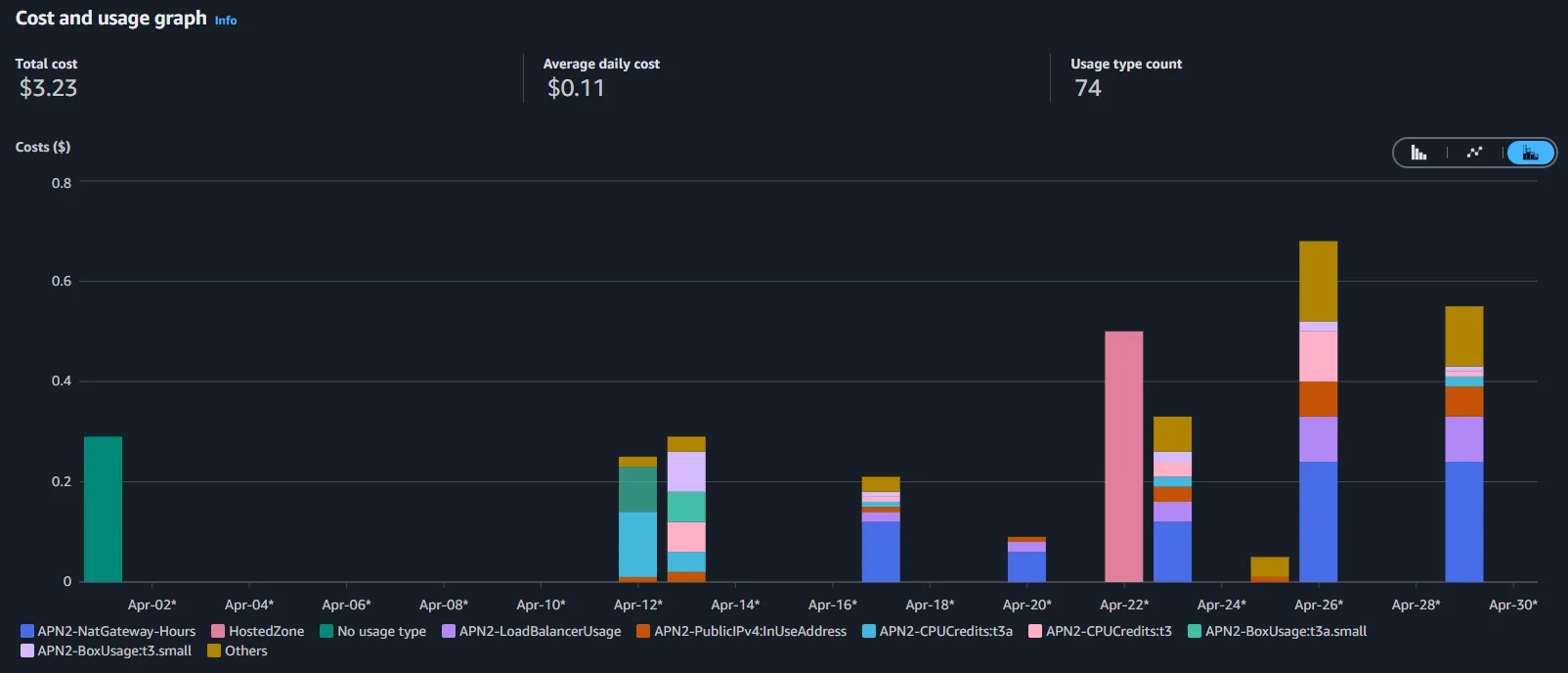Viewport: 1568px width, 673px height.
Task: Click the tallest stacked bar at Apr-26
Action: [x=1318, y=411]
